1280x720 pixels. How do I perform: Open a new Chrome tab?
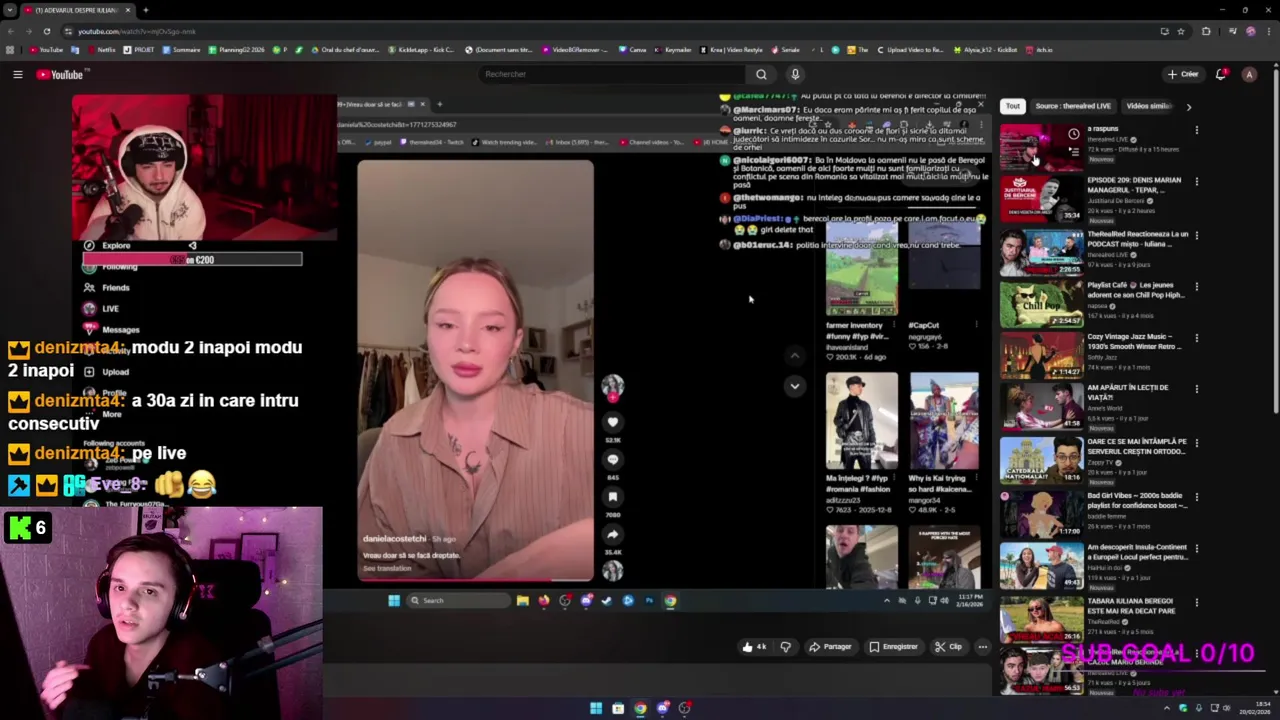(145, 10)
